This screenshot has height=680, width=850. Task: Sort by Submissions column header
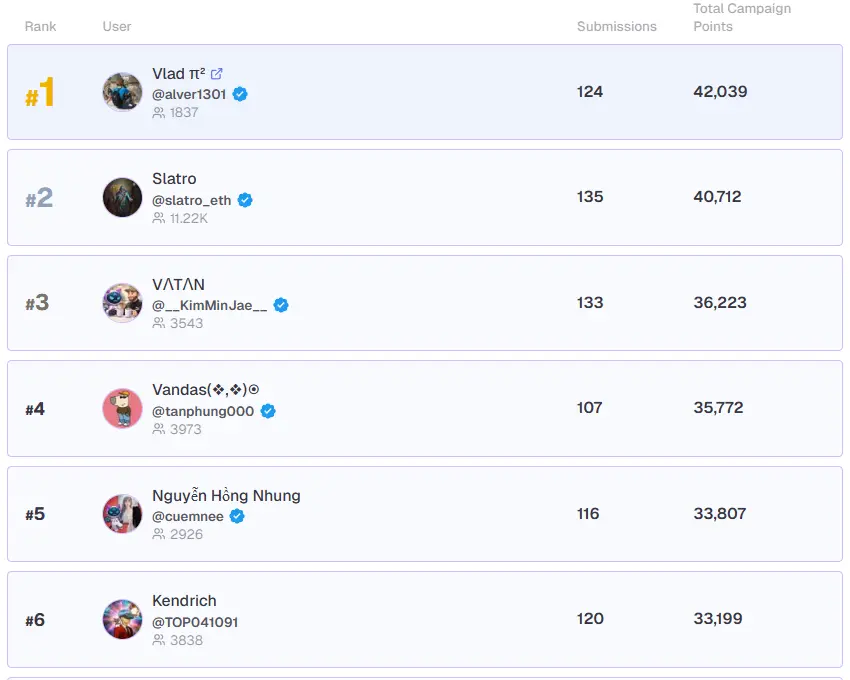[x=616, y=26]
